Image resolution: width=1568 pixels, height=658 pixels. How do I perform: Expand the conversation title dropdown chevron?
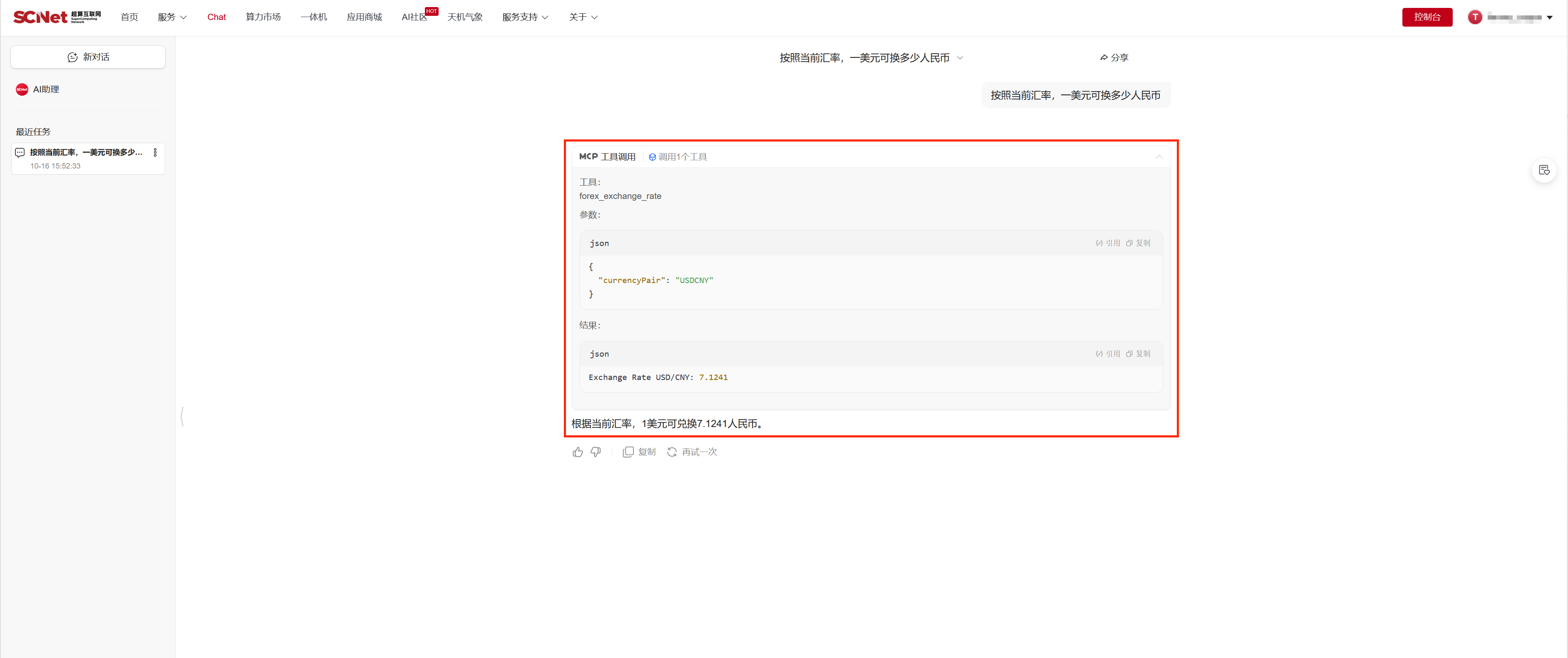pos(960,58)
